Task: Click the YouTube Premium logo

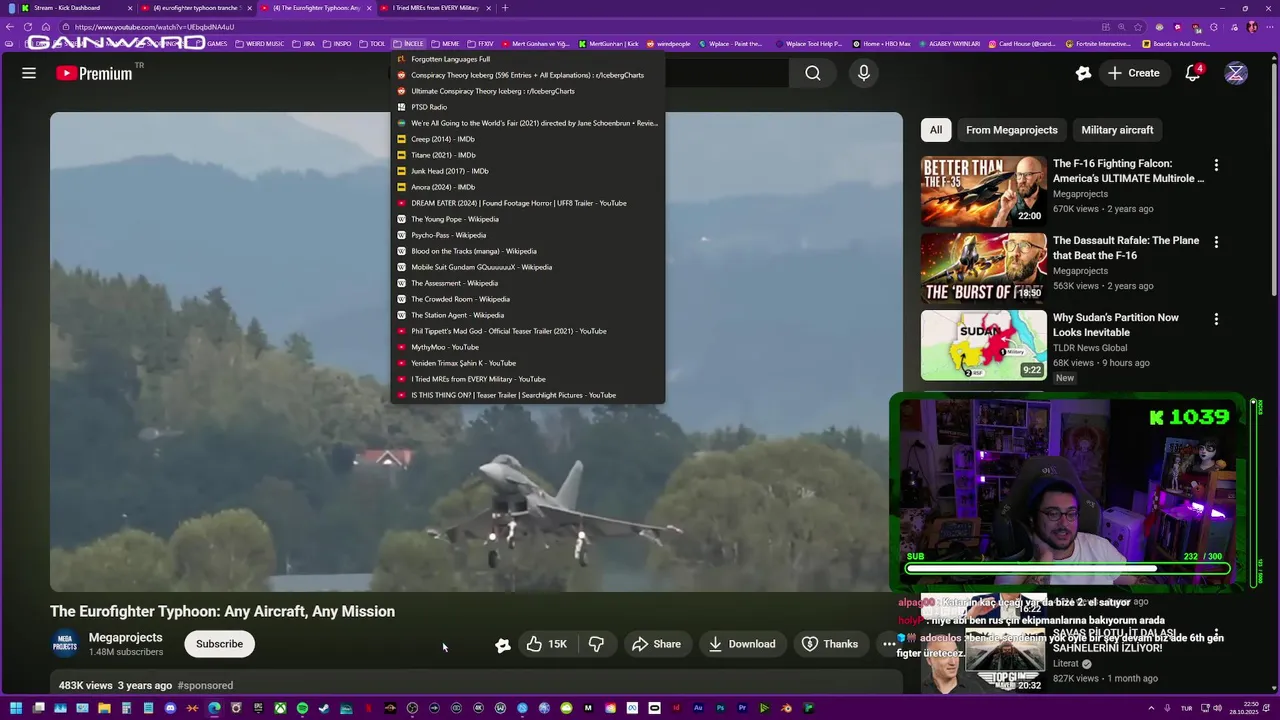Action: (94, 73)
